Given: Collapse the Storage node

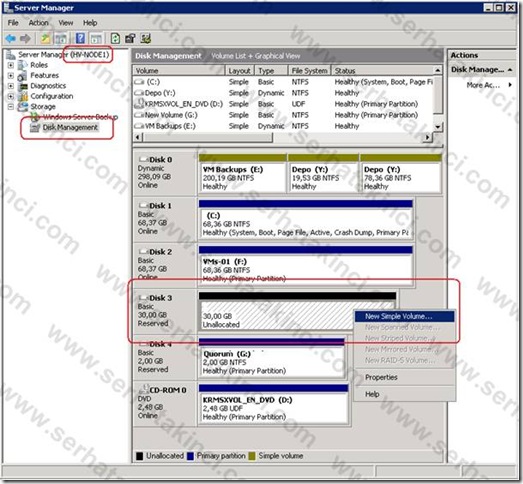Looking at the screenshot, I should [11, 107].
